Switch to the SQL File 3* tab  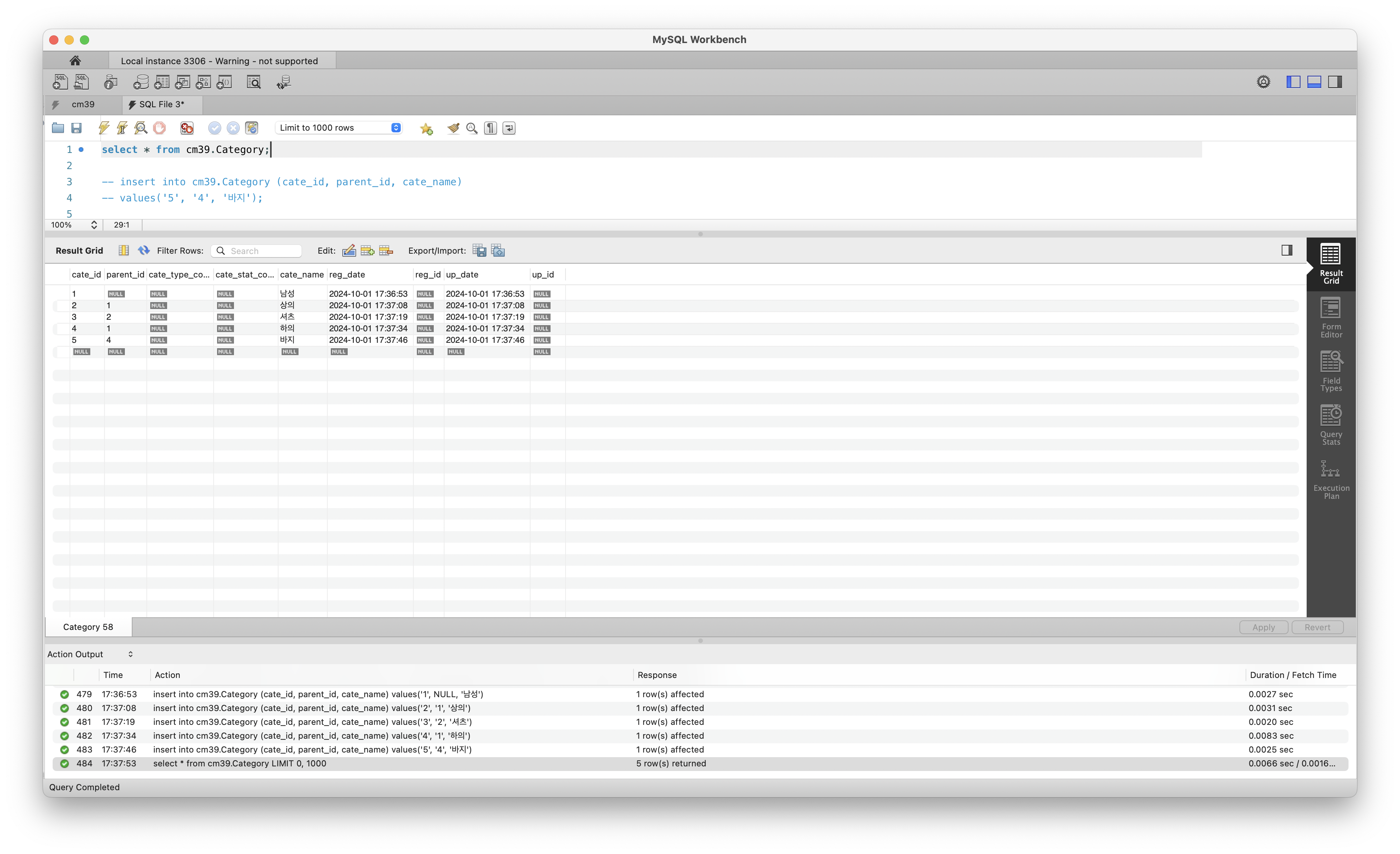pyautogui.click(x=162, y=105)
